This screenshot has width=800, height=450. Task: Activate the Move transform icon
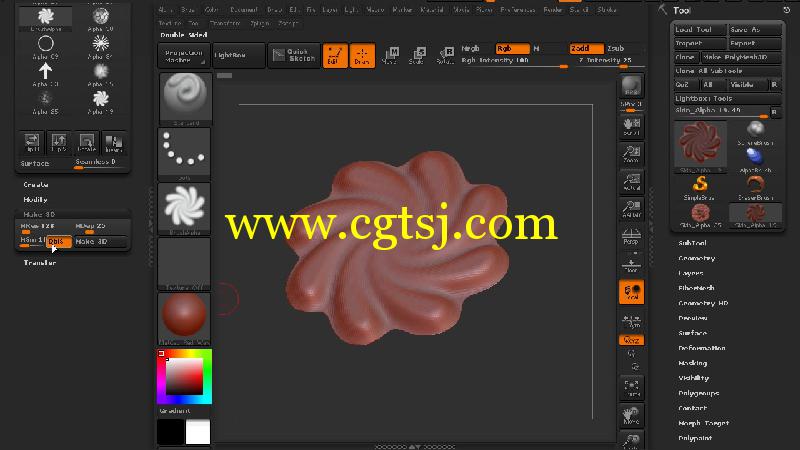390,55
